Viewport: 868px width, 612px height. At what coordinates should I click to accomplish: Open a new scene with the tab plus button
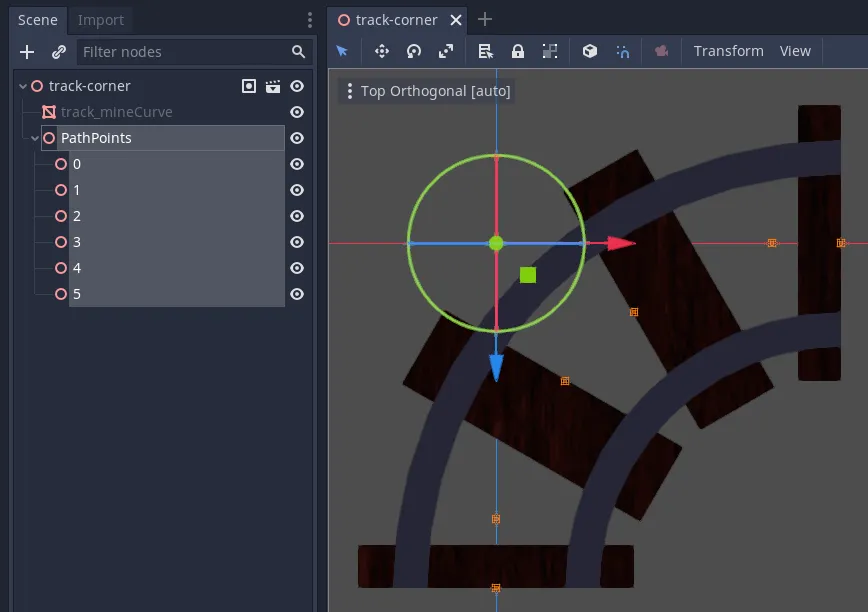pos(485,19)
